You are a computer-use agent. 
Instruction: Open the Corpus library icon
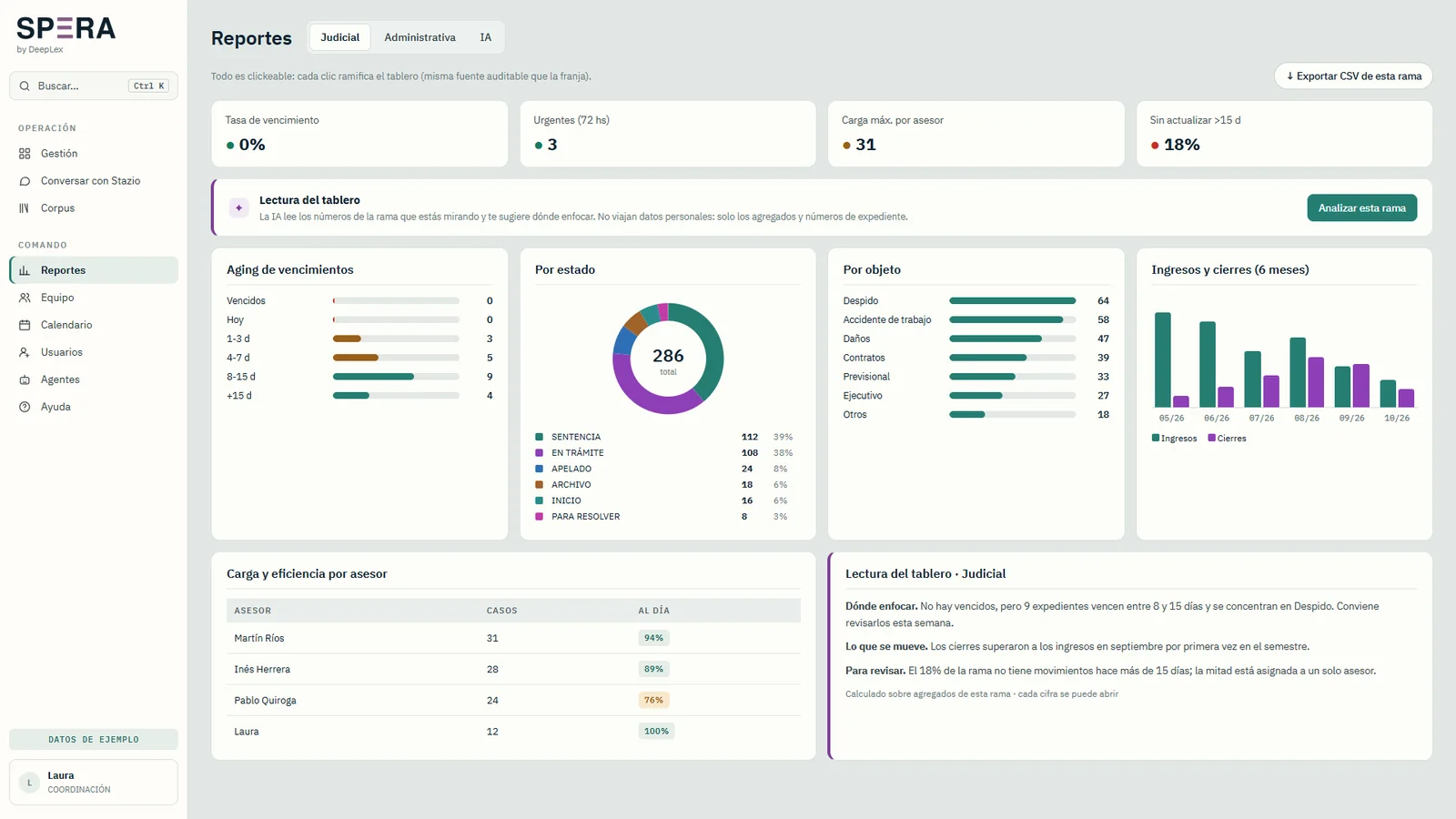25,208
